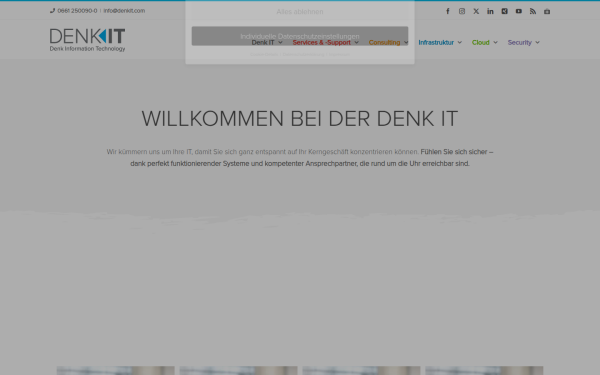Click the briefcase icon in top bar
600x375 pixels.
[x=547, y=11]
